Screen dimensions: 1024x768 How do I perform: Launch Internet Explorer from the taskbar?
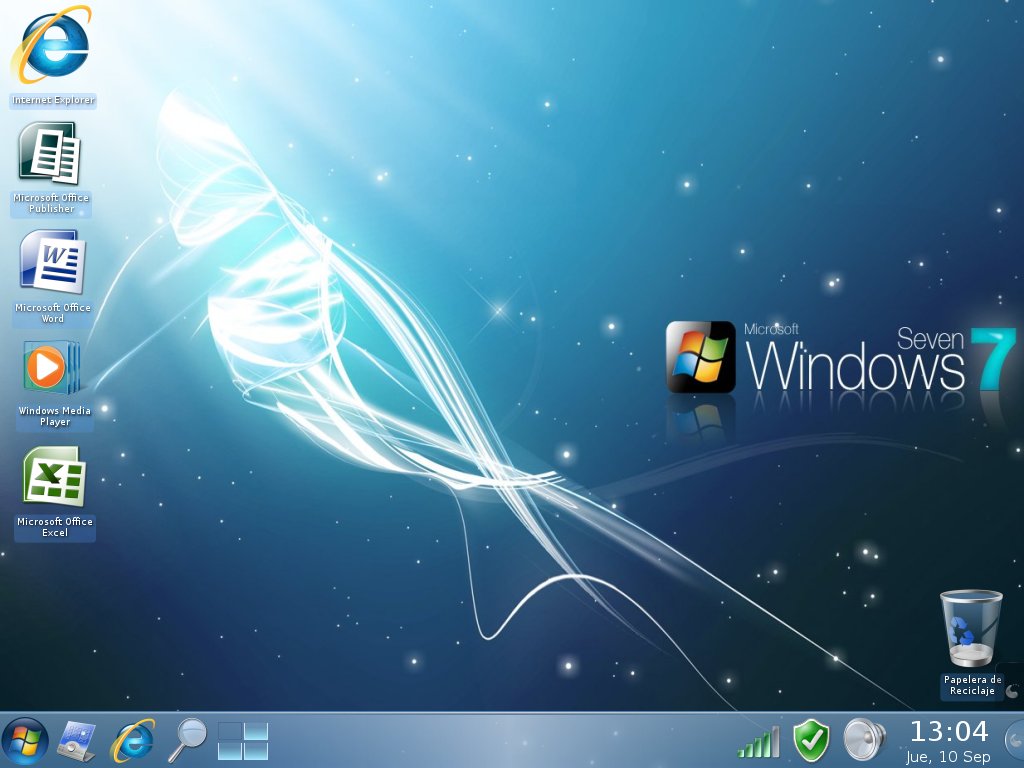[x=133, y=741]
